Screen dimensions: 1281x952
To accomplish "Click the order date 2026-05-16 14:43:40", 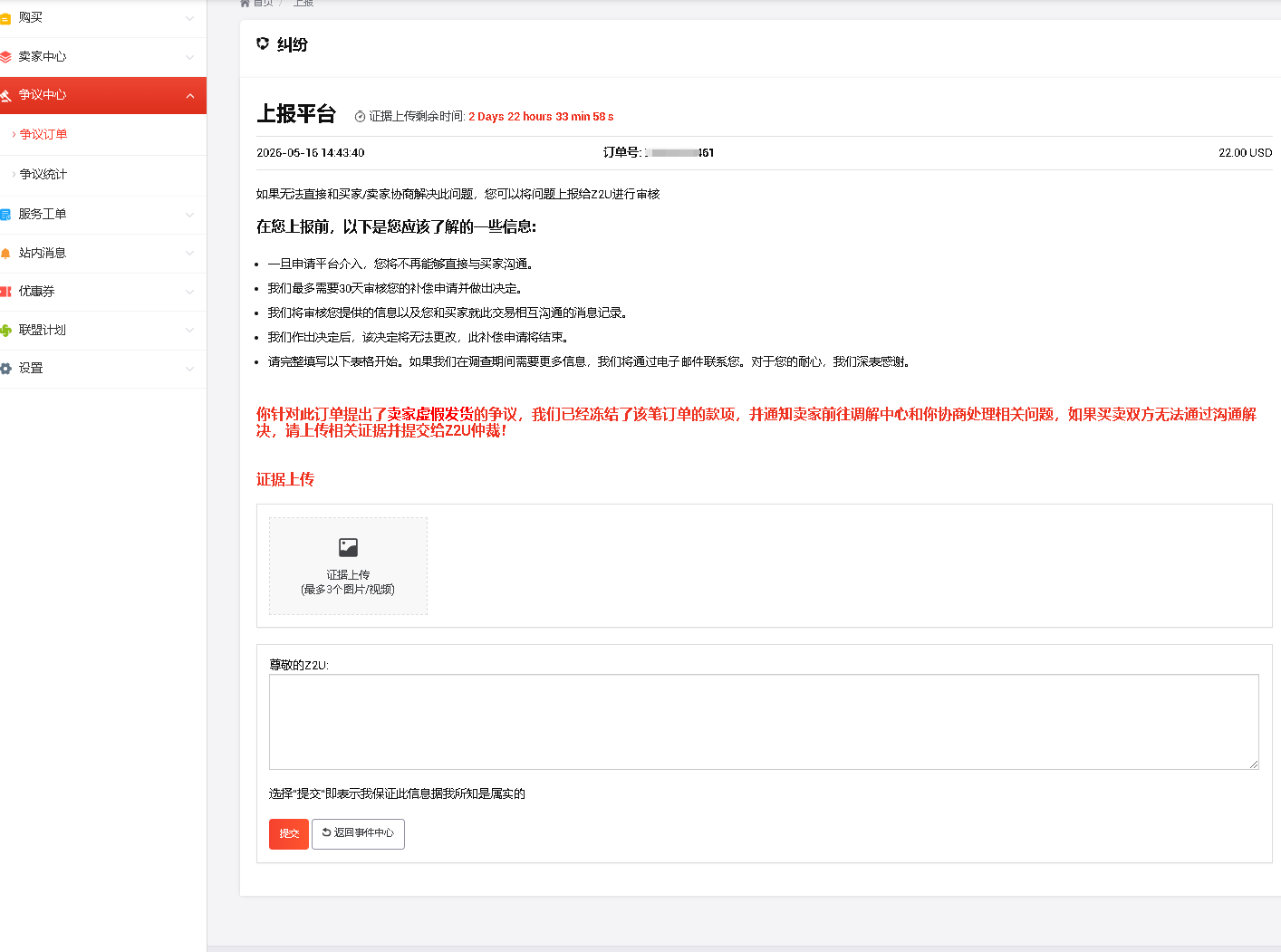I will [x=311, y=153].
